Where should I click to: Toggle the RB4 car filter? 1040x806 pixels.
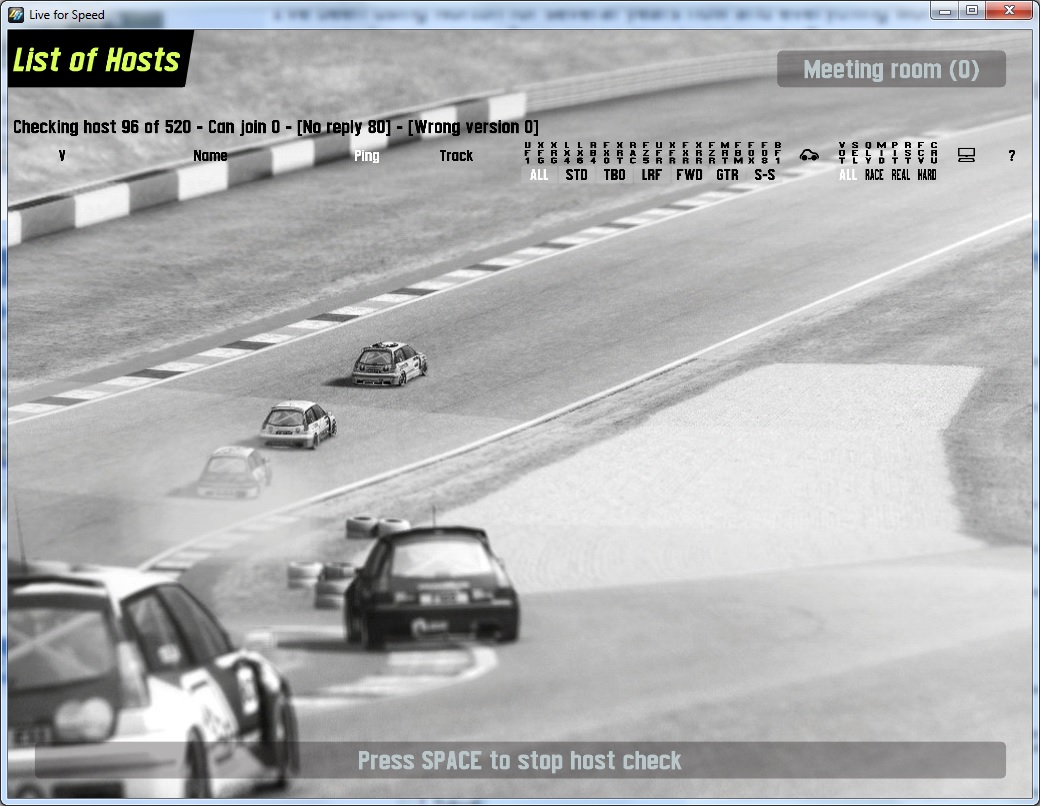pos(593,153)
